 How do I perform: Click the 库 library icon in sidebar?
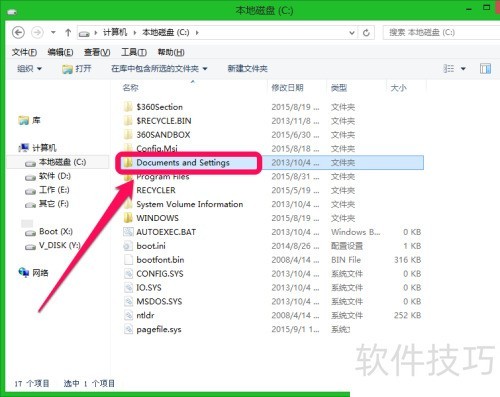[24, 120]
